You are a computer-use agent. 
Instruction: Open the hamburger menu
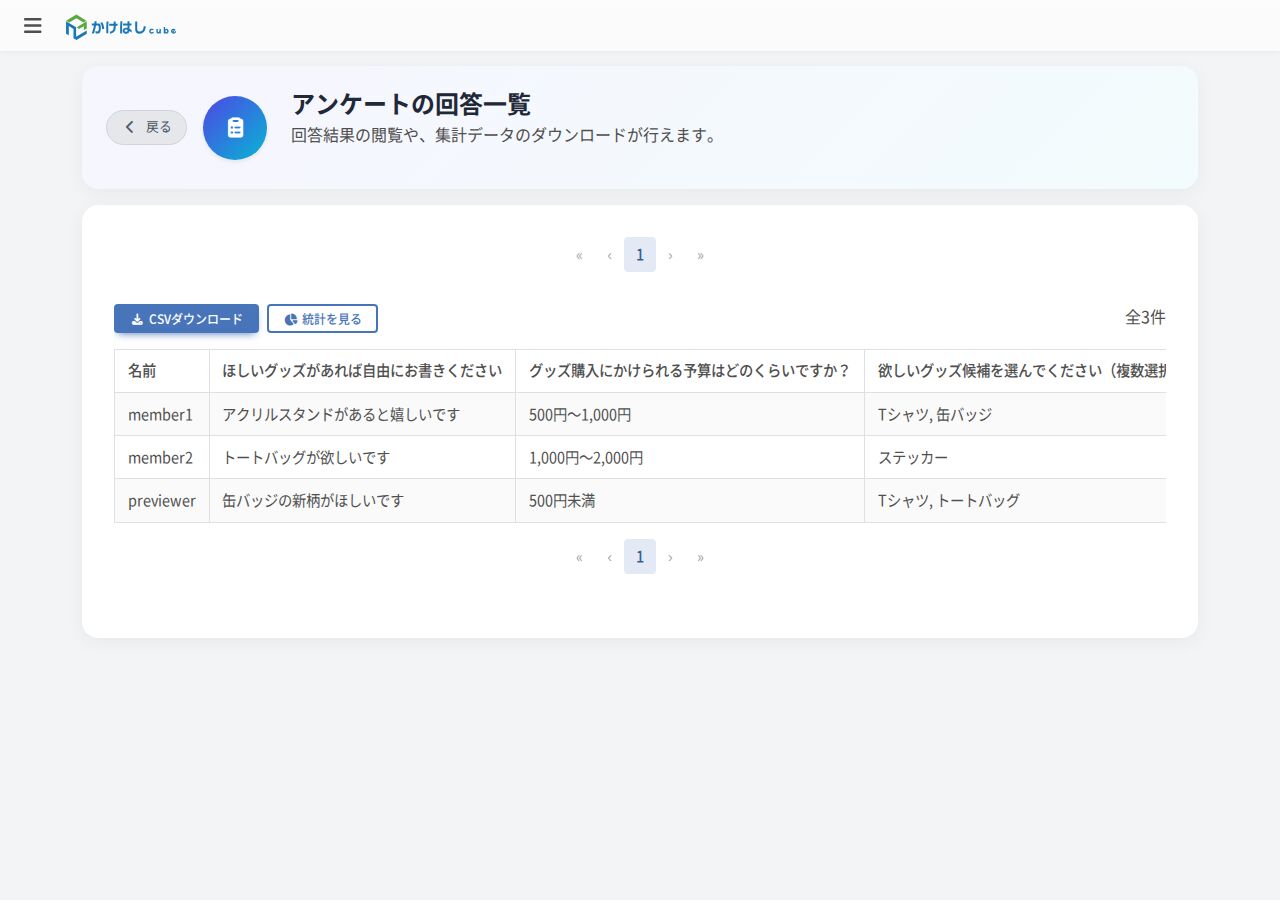point(33,26)
